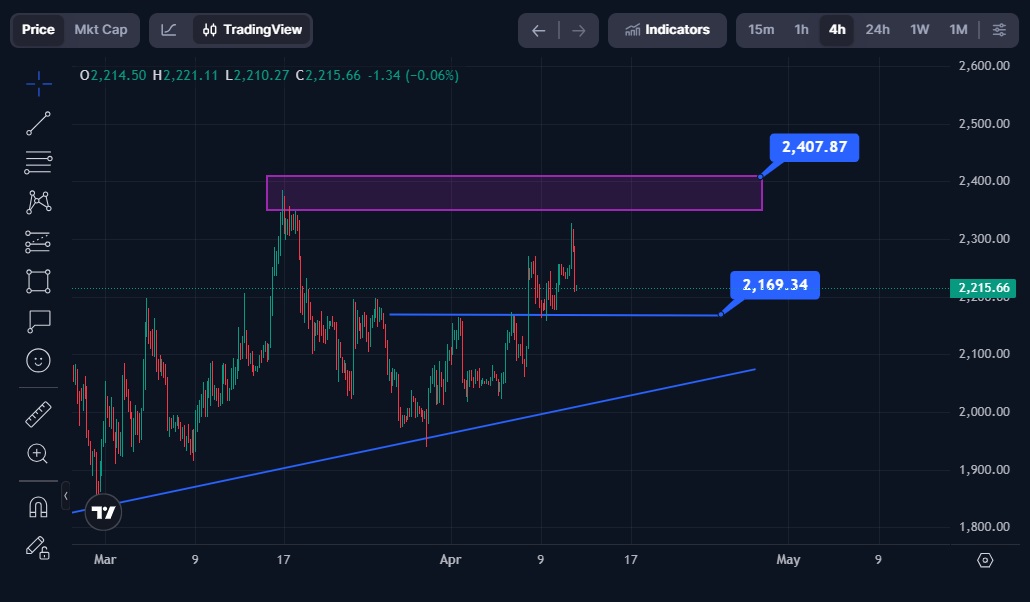Redo with the right arrow button
This screenshot has width=1030, height=602.
[579, 31]
